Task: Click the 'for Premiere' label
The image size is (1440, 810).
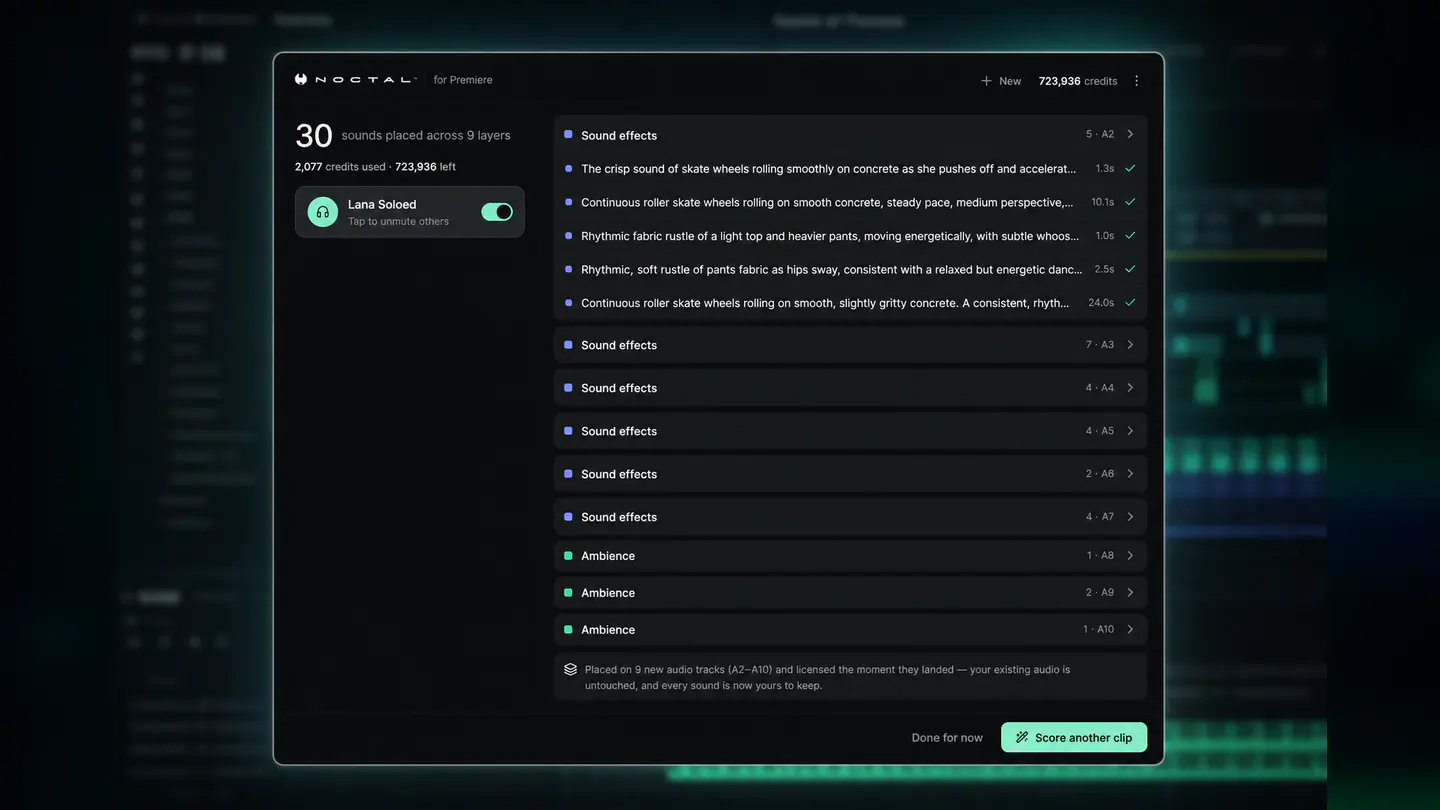Action: tap(463, 80)
